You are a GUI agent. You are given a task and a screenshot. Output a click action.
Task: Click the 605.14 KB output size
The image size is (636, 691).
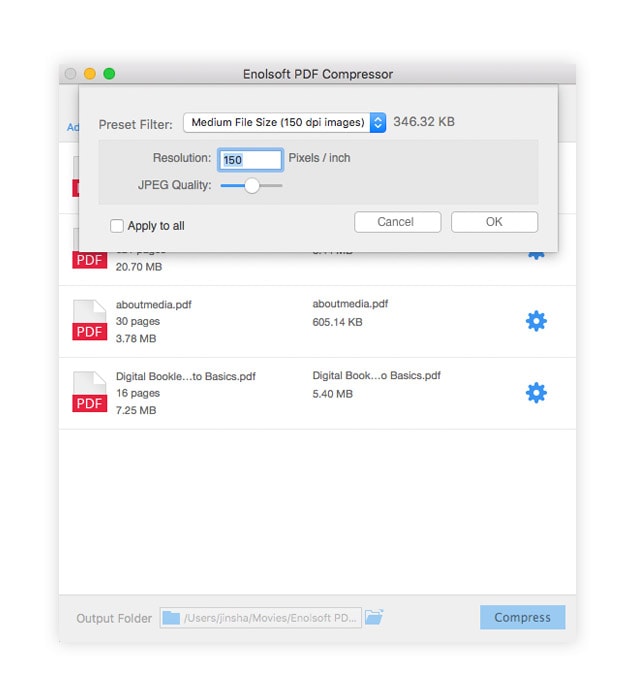[337, 322]
